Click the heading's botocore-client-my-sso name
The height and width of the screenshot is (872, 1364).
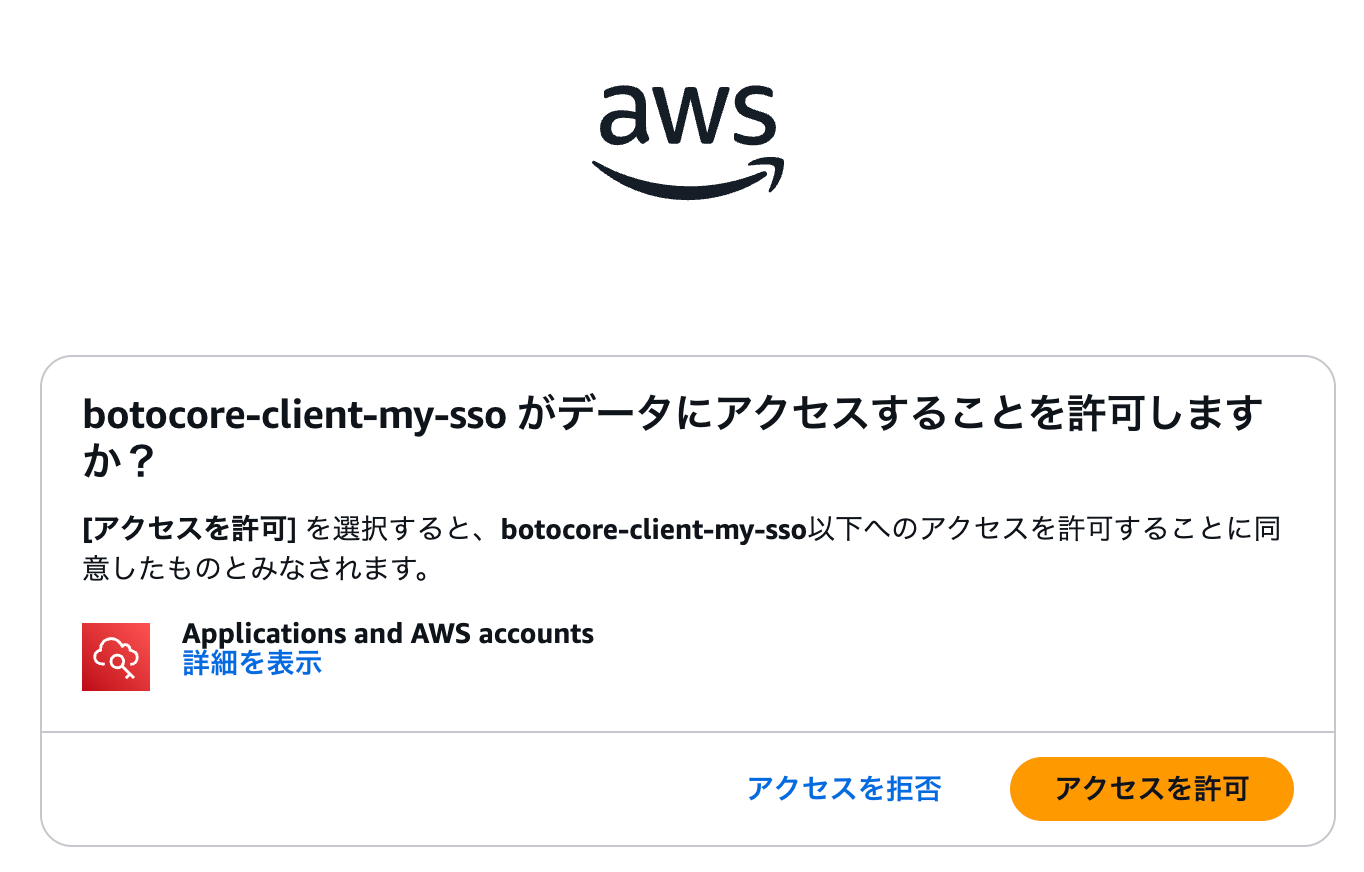[x=294, y=414]
